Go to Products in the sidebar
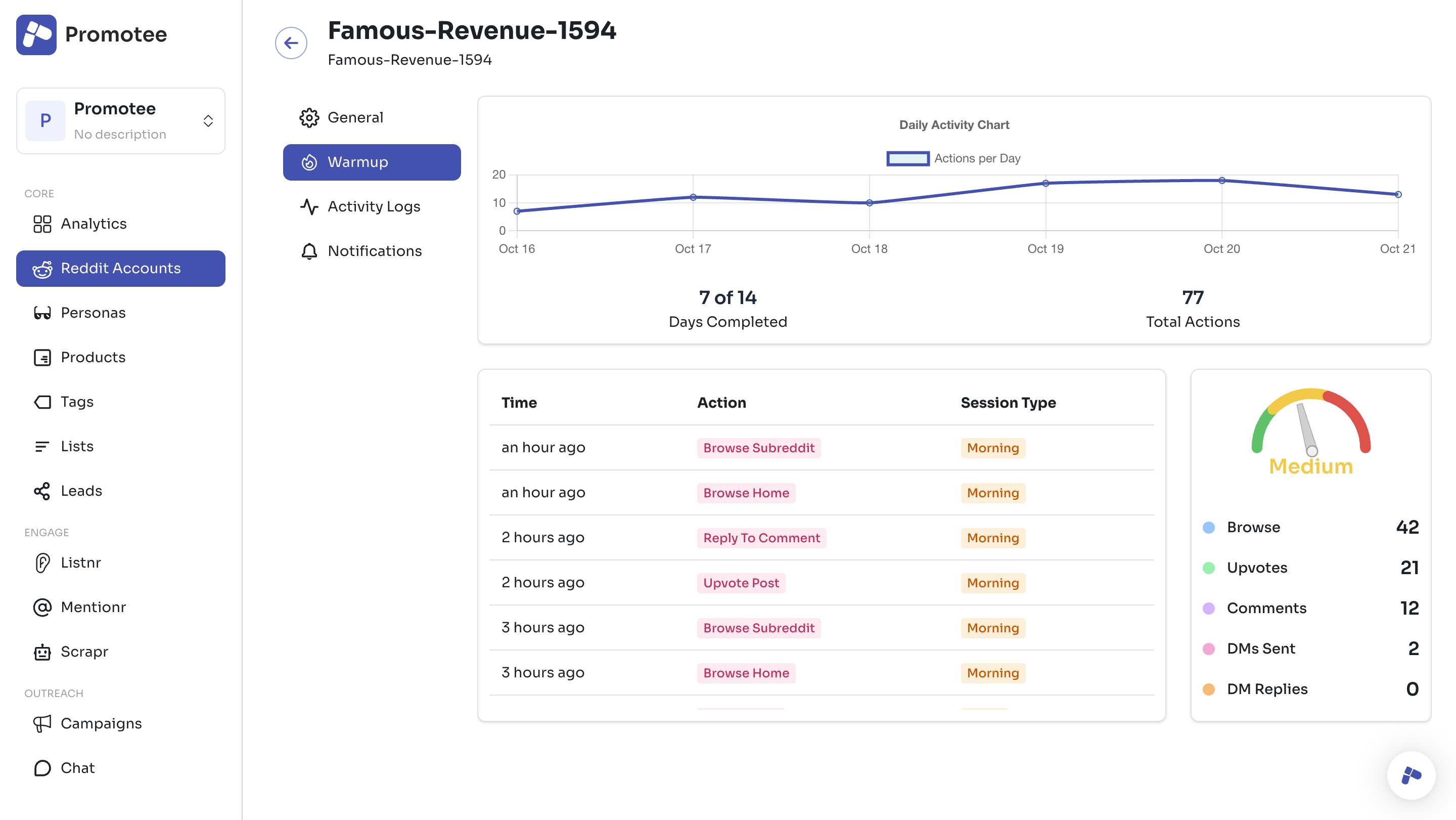The image size is (1456, 820). 93,358
